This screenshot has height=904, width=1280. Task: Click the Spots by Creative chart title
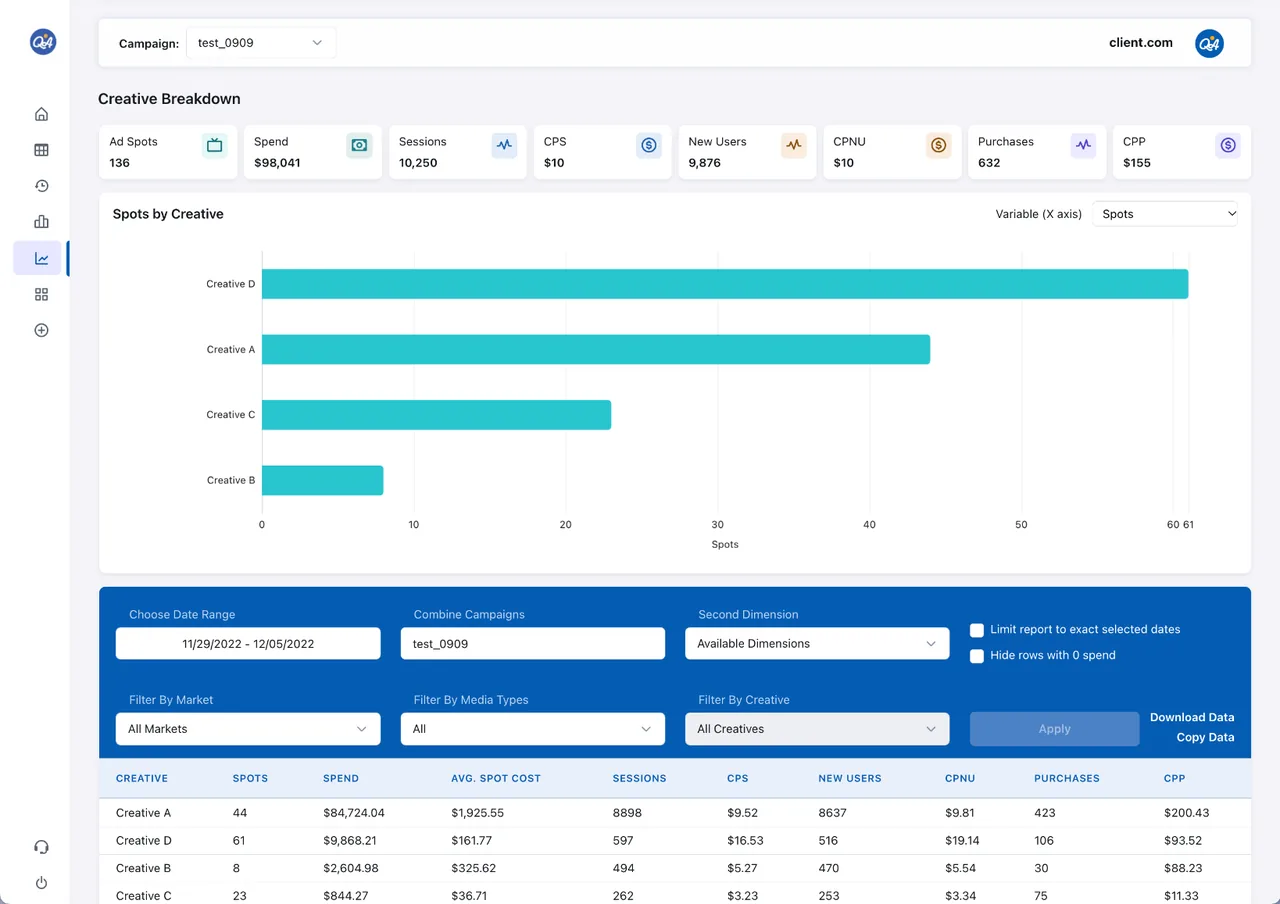[168, 214]
